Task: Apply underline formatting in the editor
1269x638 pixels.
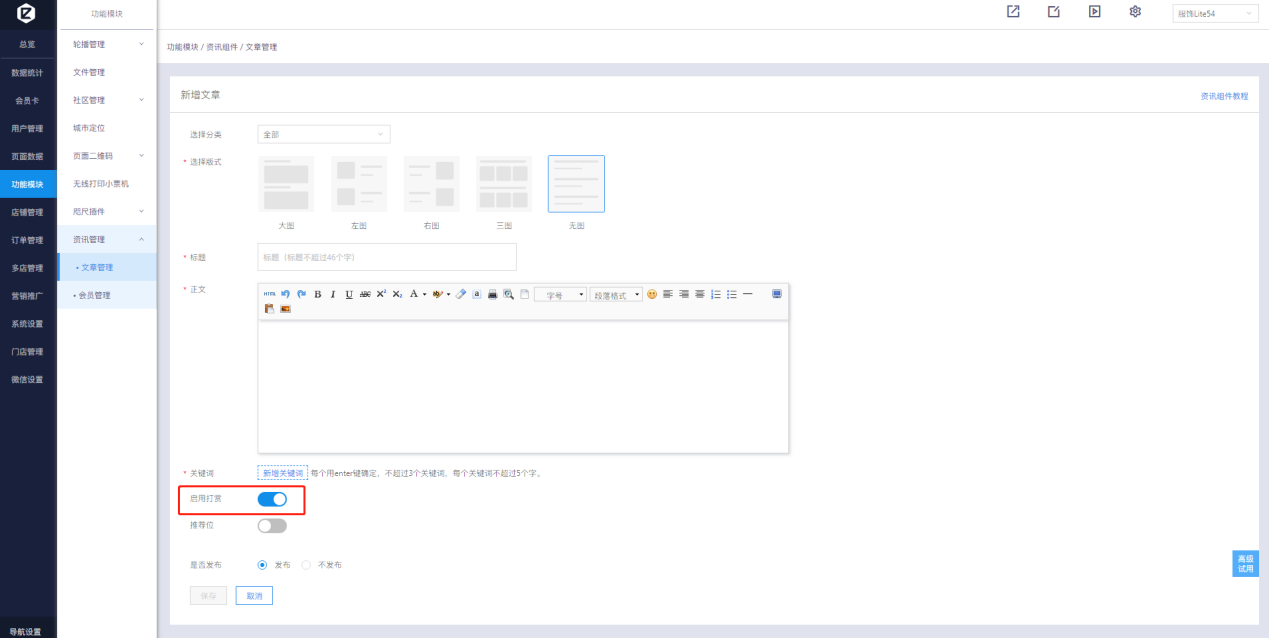Action: pos(349,294)
